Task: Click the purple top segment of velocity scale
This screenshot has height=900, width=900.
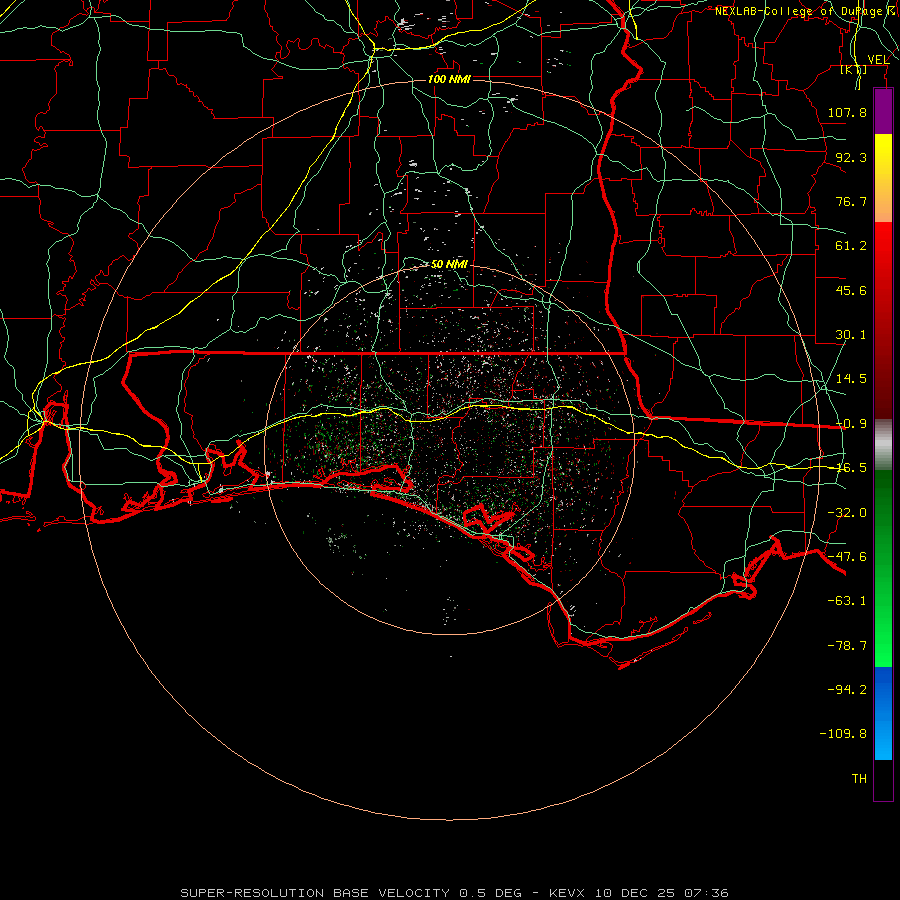Action: 883,112
